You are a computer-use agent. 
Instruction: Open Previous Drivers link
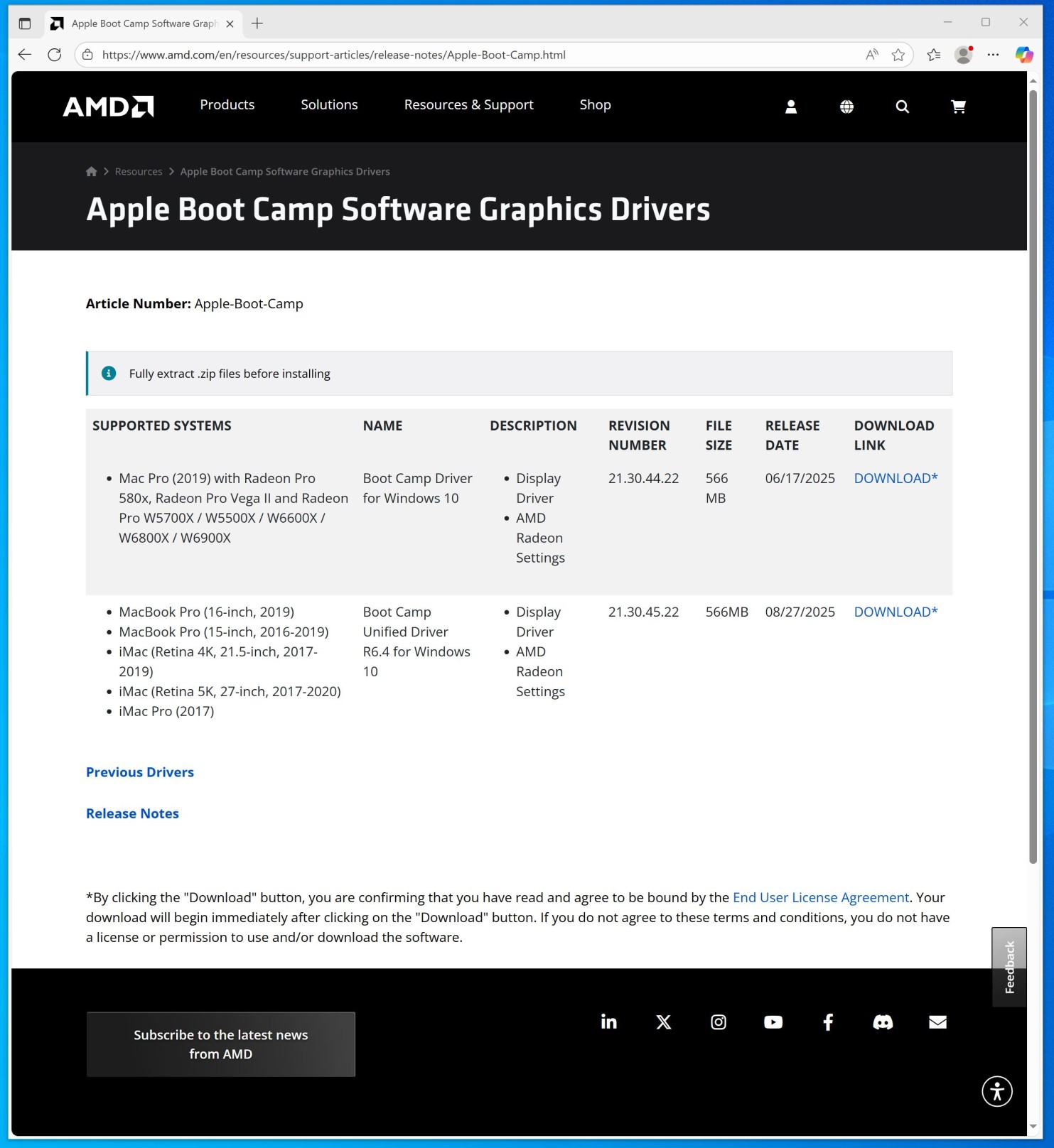[x=140, y=772]
